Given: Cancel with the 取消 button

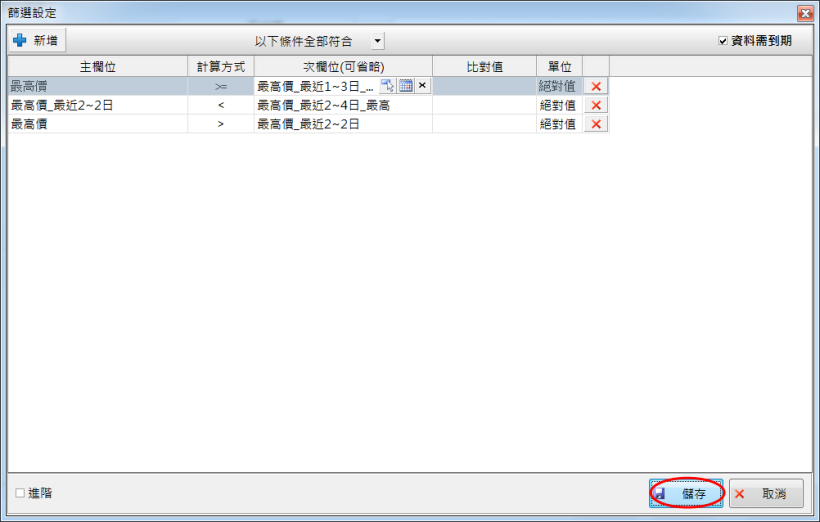Looking at the screenshot, I should (766, 493).
